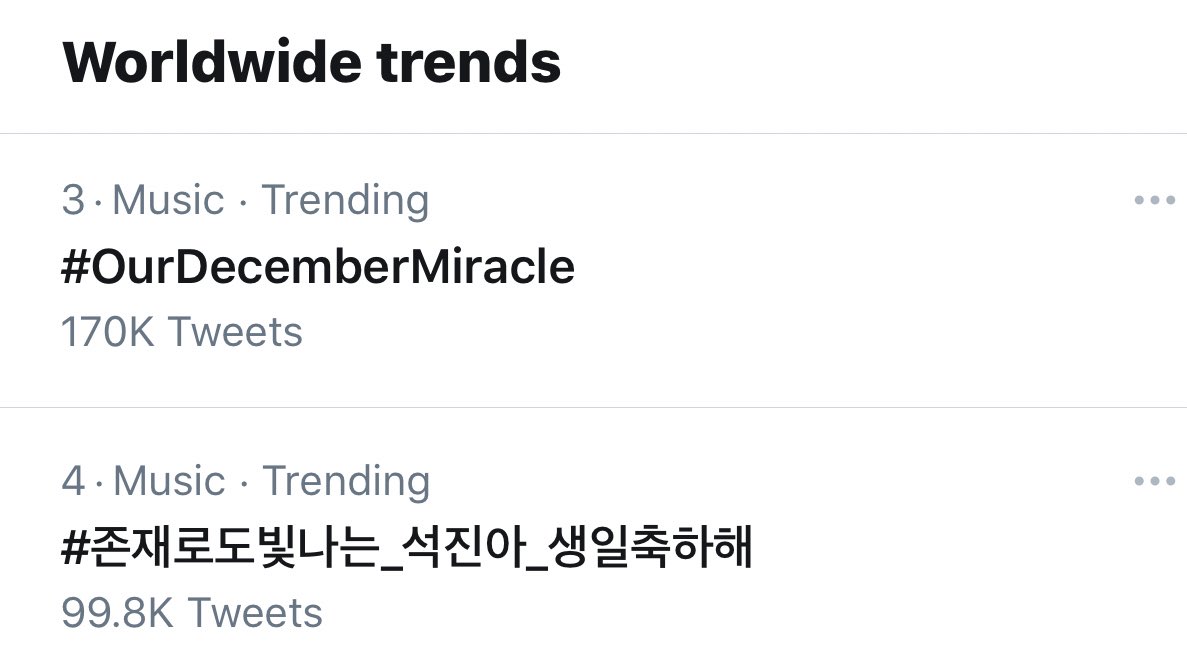Click "Trending" label above the Korean hashtag
This screenshot has width=1187, height=668.
pyautogui.click(x=346, y=481)
